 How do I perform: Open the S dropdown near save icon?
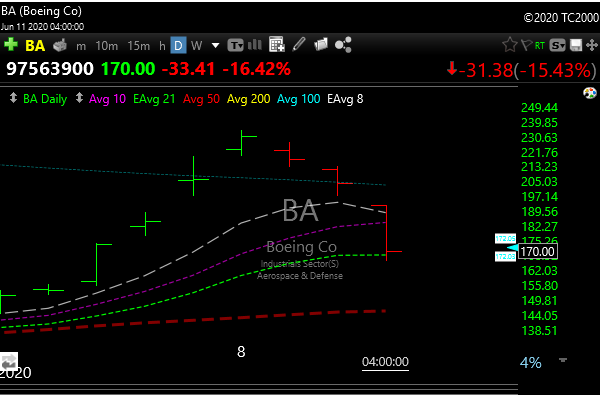pyautogui.click(x=558, y=46)
